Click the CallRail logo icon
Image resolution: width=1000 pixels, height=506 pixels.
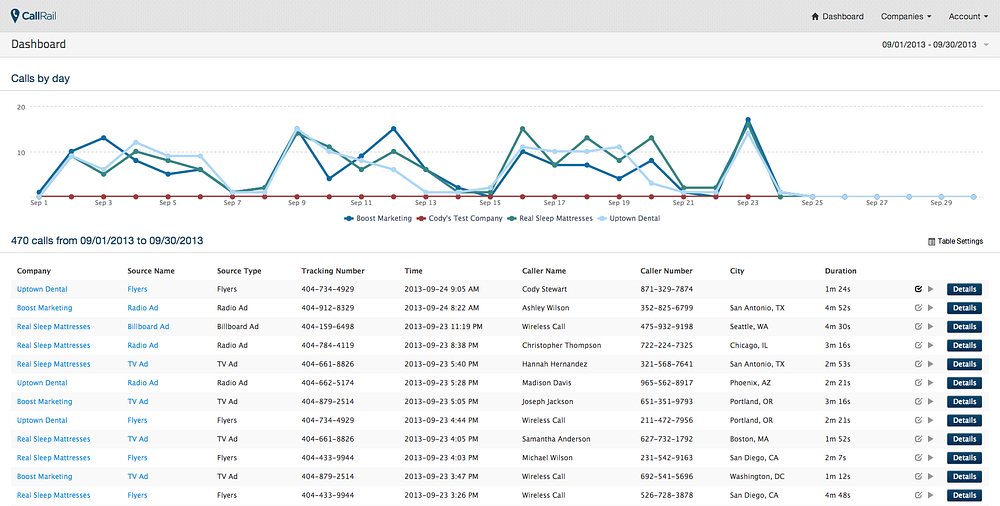point(15,16)
